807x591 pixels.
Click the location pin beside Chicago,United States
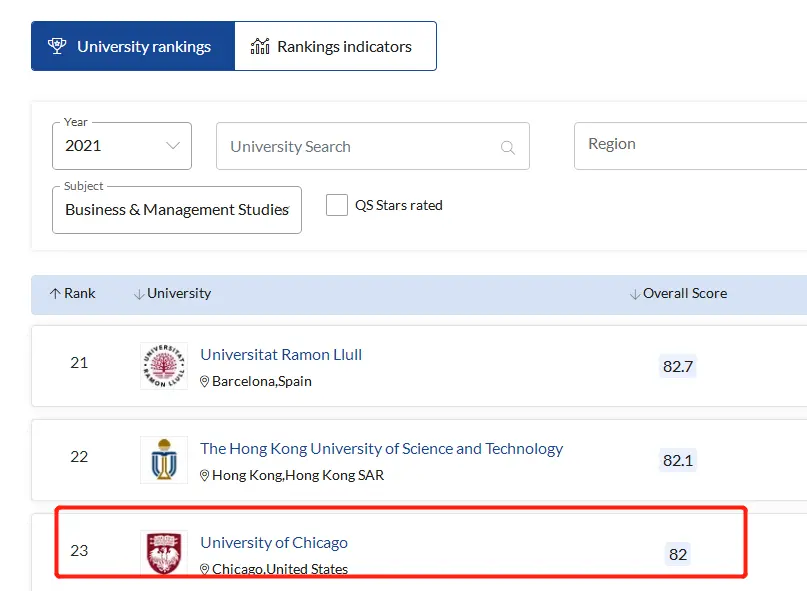click(204, 569)
